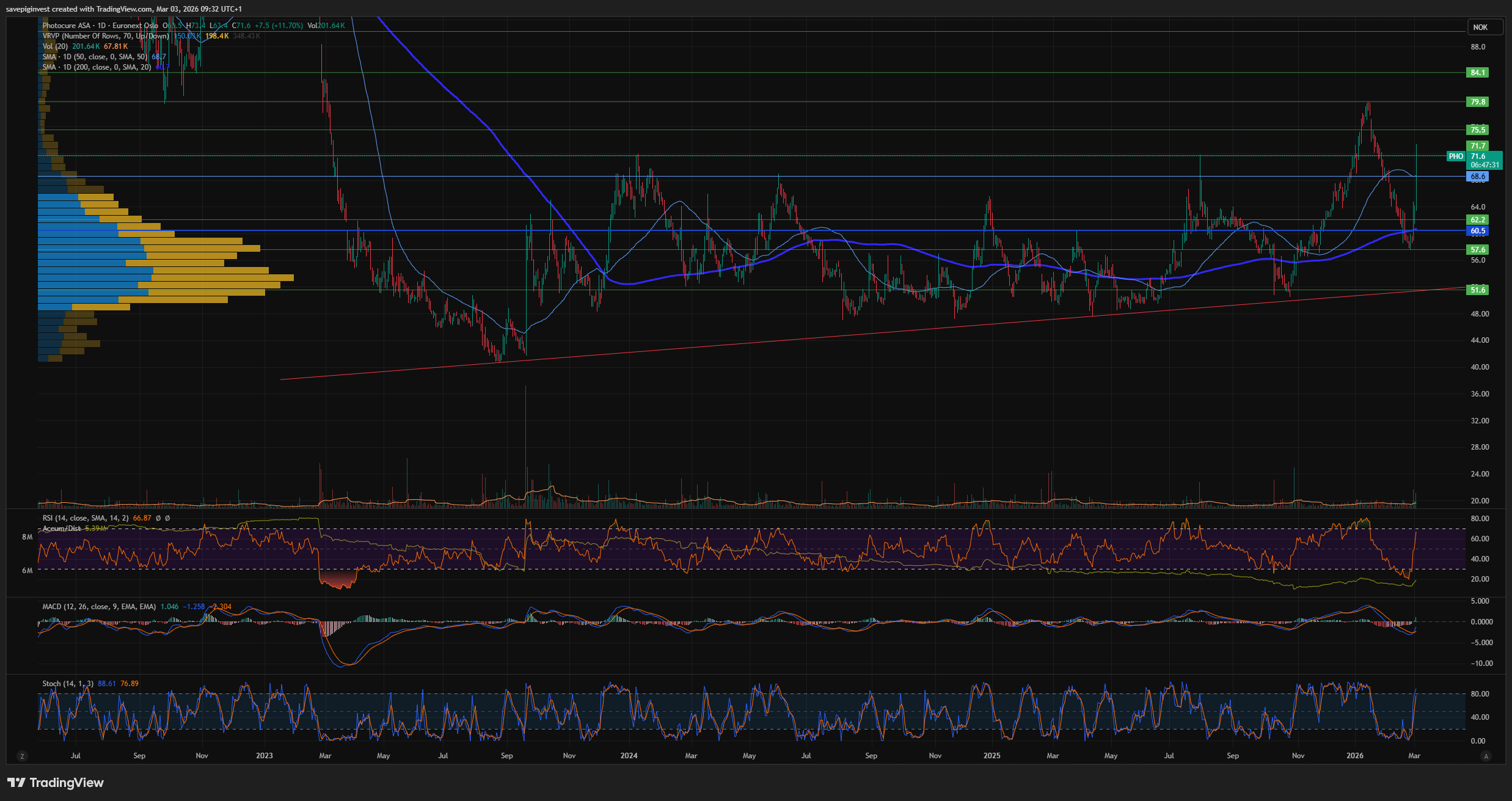Click the PHO symbol price tag

point(1456,156)
